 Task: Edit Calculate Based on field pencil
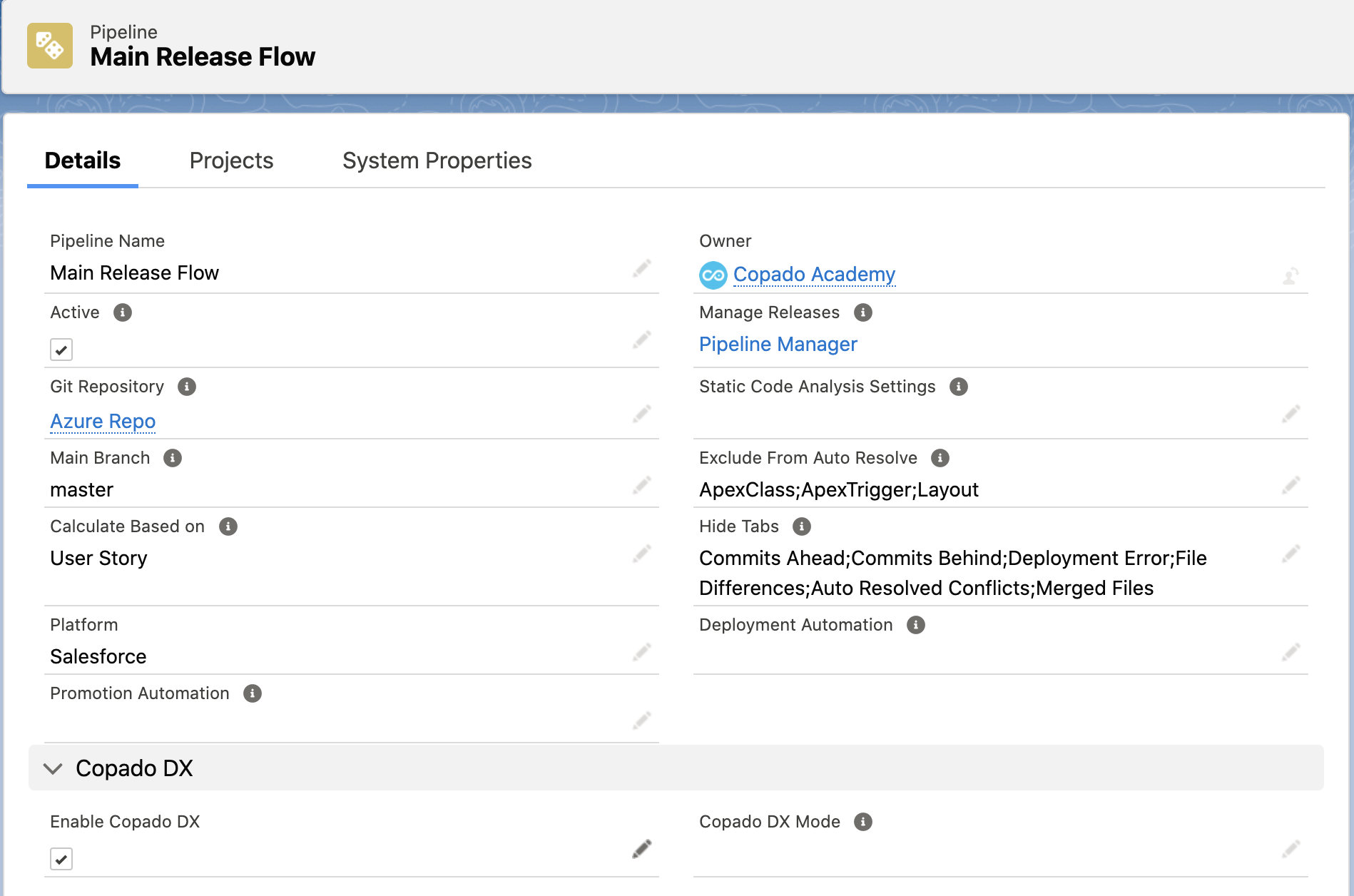coord(642,554)
